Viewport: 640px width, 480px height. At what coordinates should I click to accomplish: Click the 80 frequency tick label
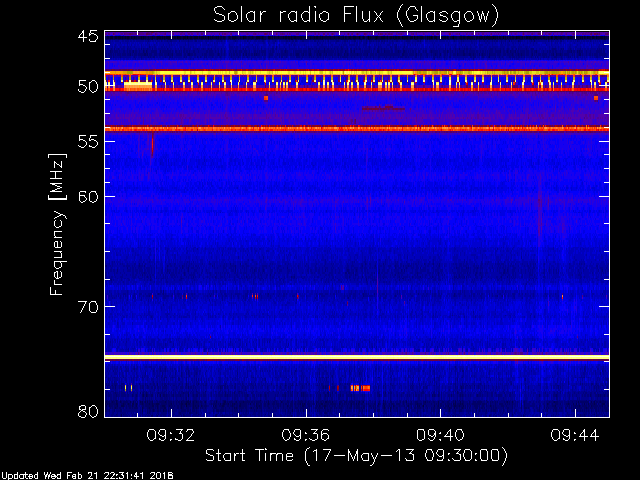click(88, 411)
